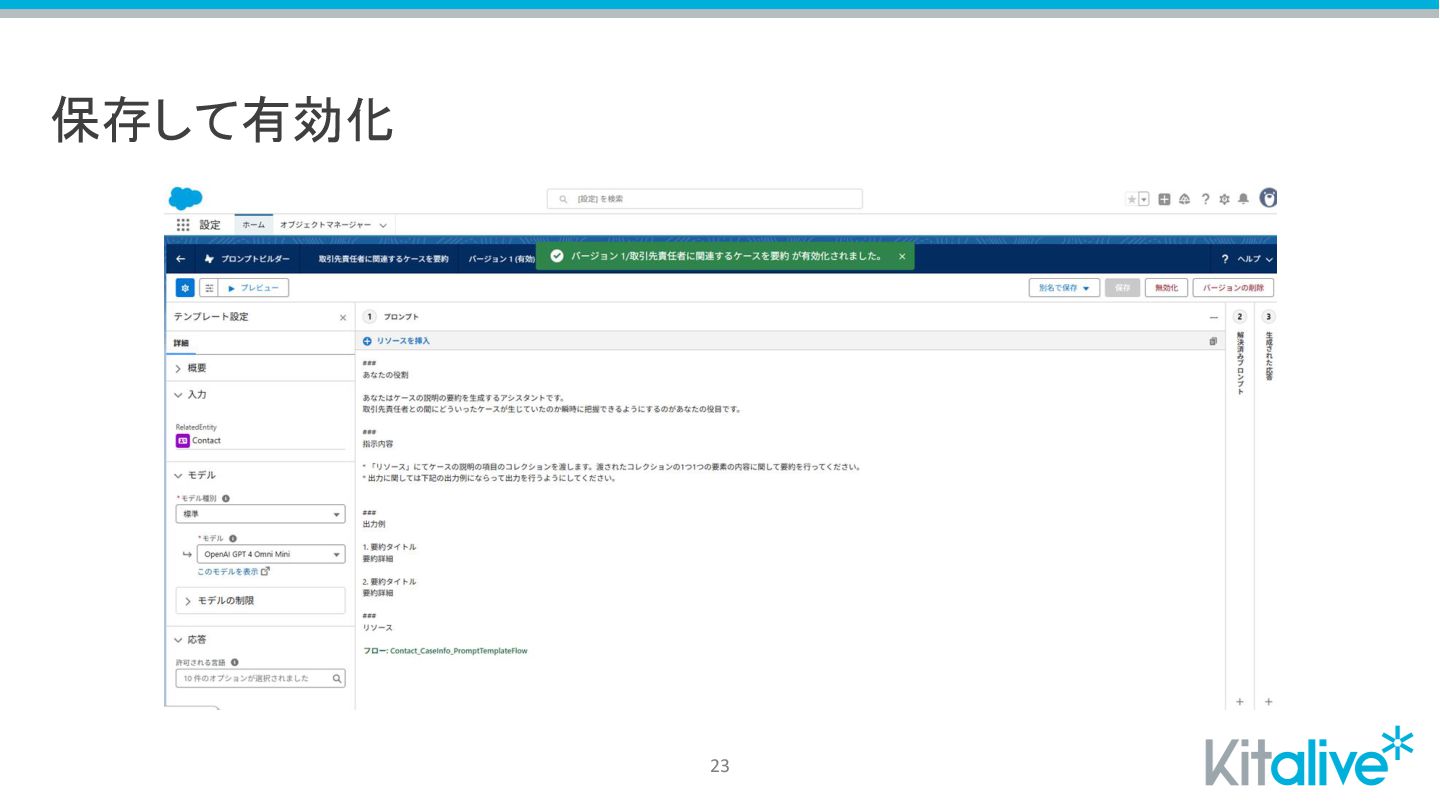Screen dimensions: 1440x810
Task: Click the '1. 要約タイトル' line in prompt
Action: click(389, 547)
